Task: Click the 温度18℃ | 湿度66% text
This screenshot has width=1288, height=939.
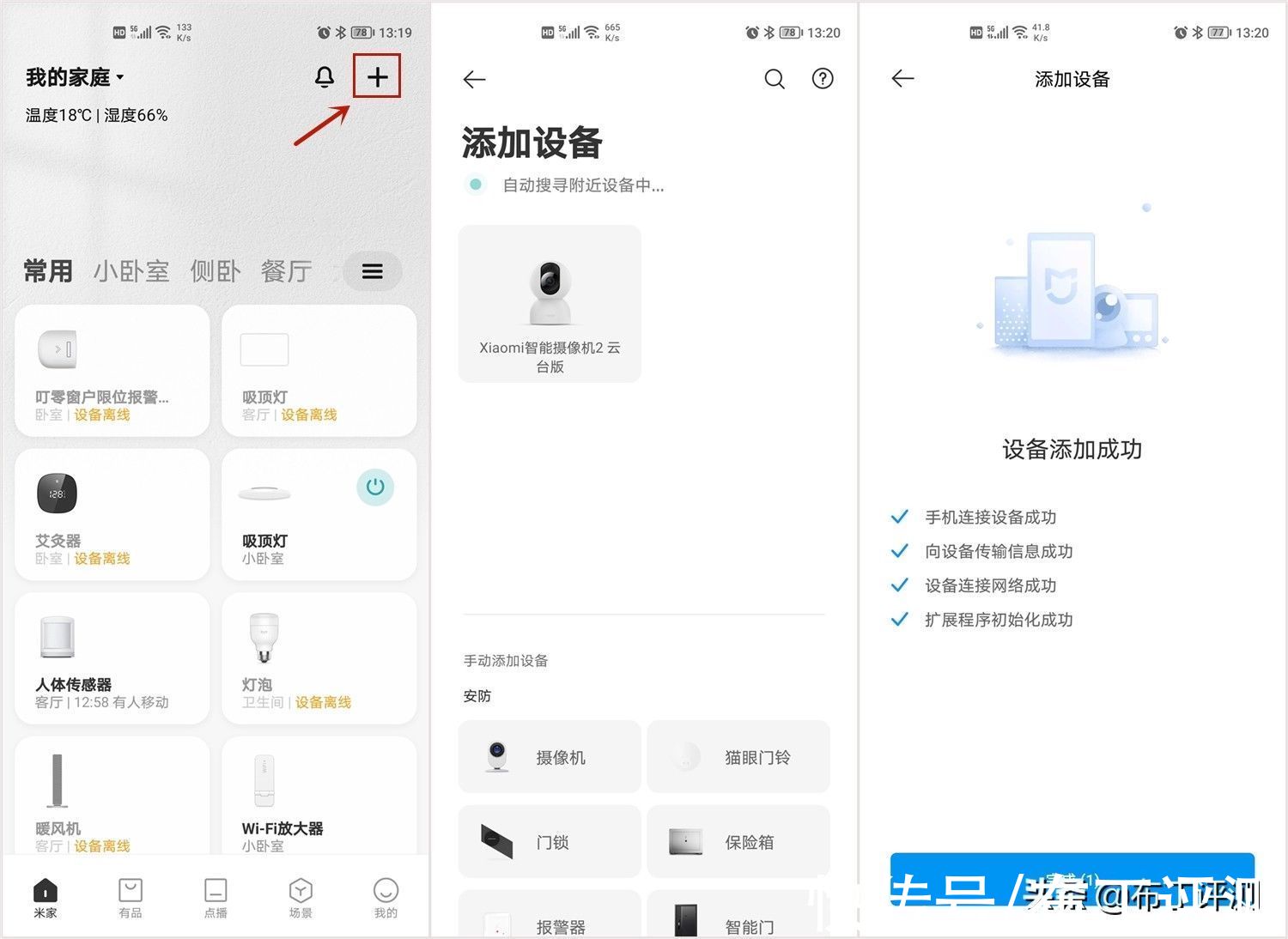Action: click(96, 115)
